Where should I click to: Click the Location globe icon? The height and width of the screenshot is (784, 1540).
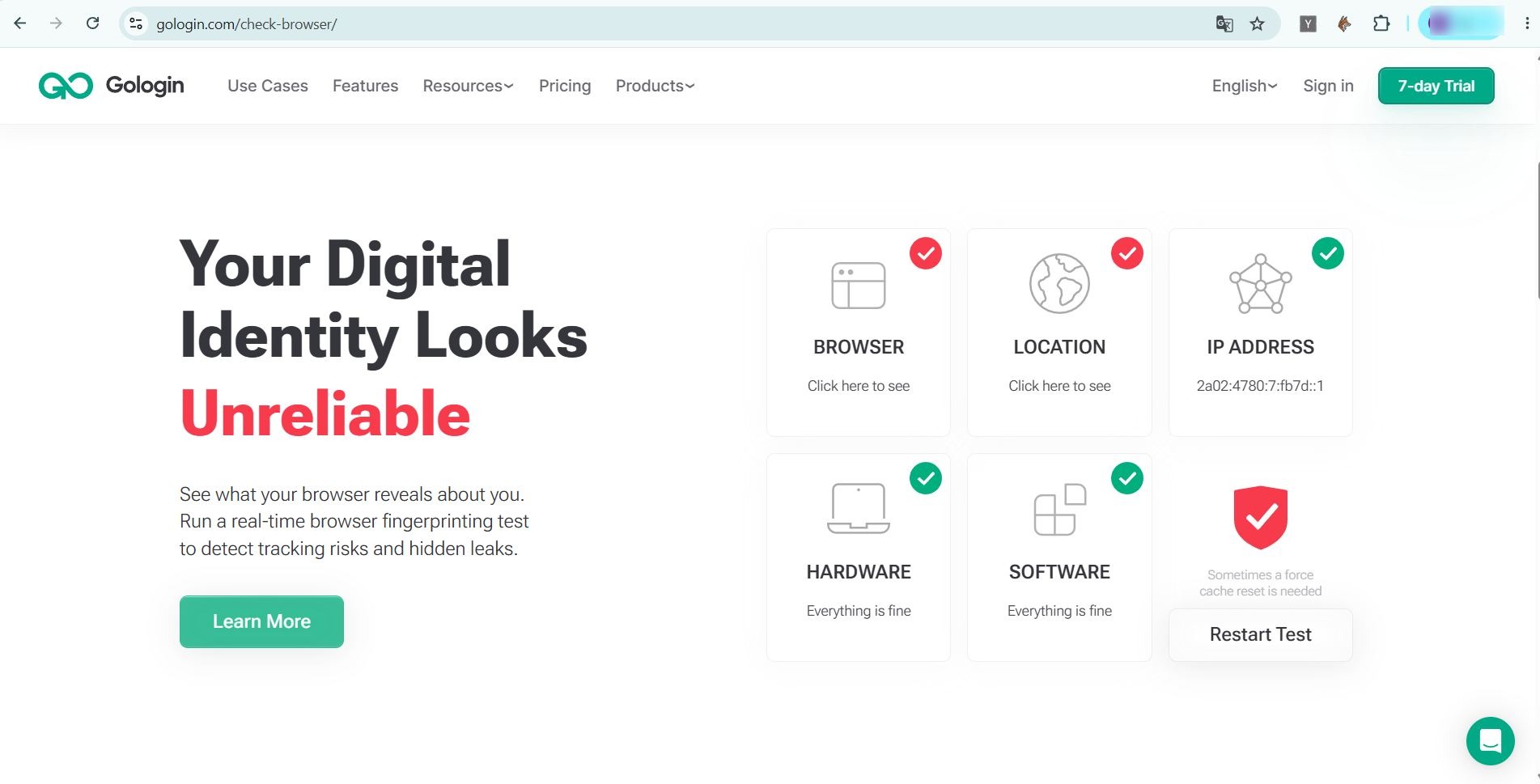(1059, 283)
